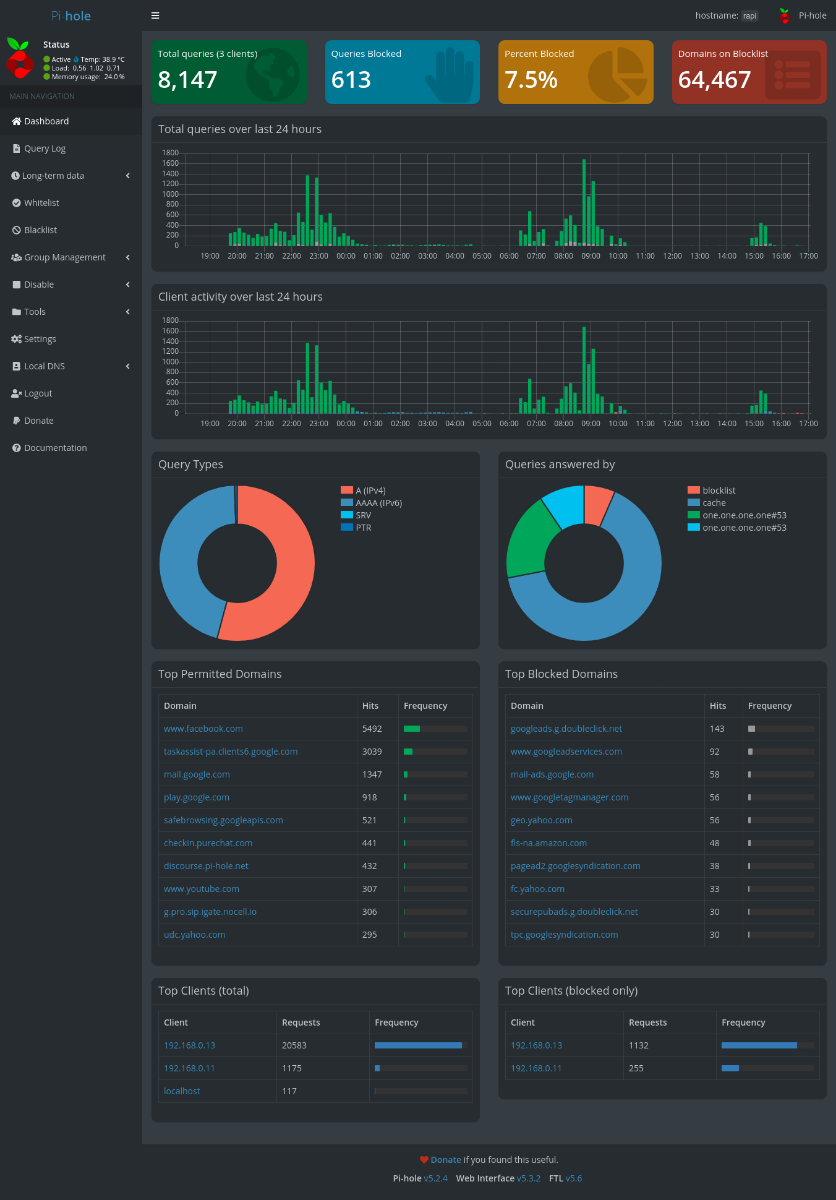836x1200 pixels.
Task: Click the Total queries card
Action: point(229,72)
